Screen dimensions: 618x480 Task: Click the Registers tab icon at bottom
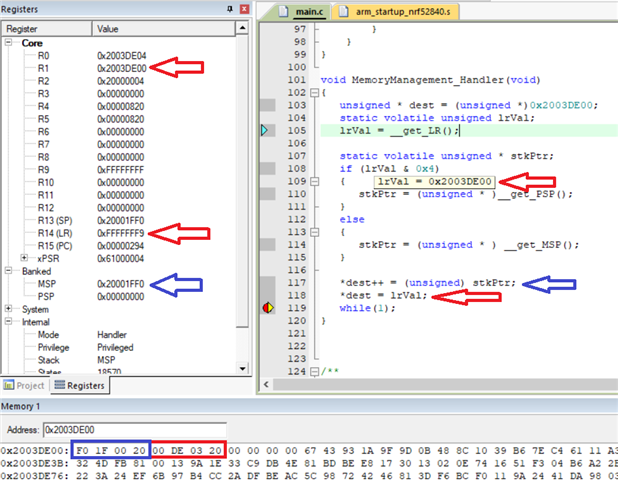tap(59, 385)
